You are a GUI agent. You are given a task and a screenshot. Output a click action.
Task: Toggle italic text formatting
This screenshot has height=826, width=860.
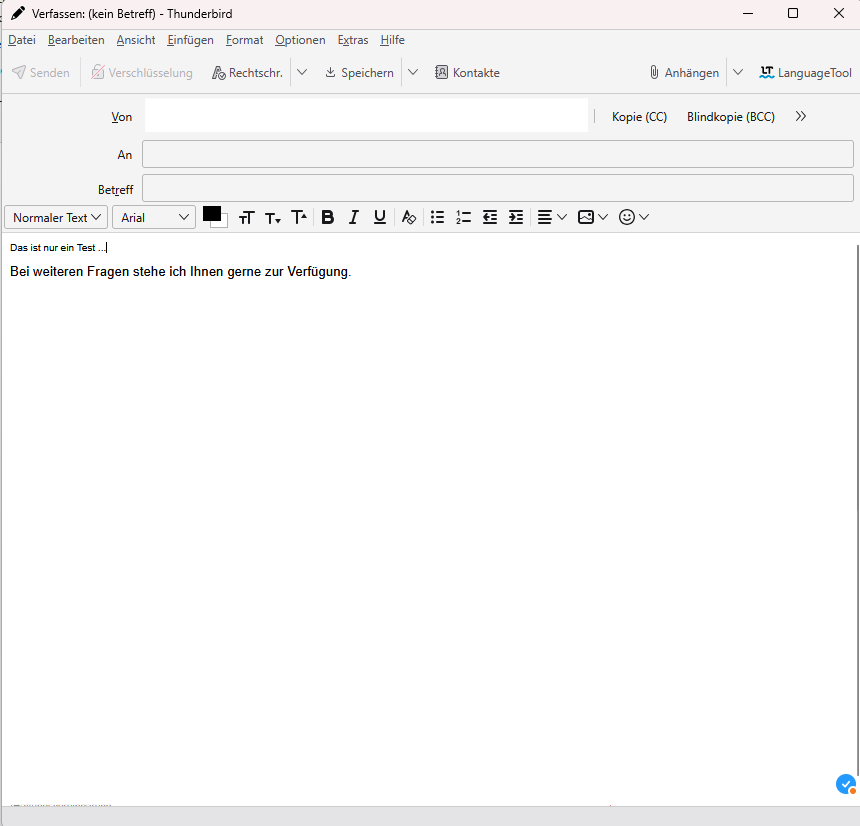coord(353,217)
